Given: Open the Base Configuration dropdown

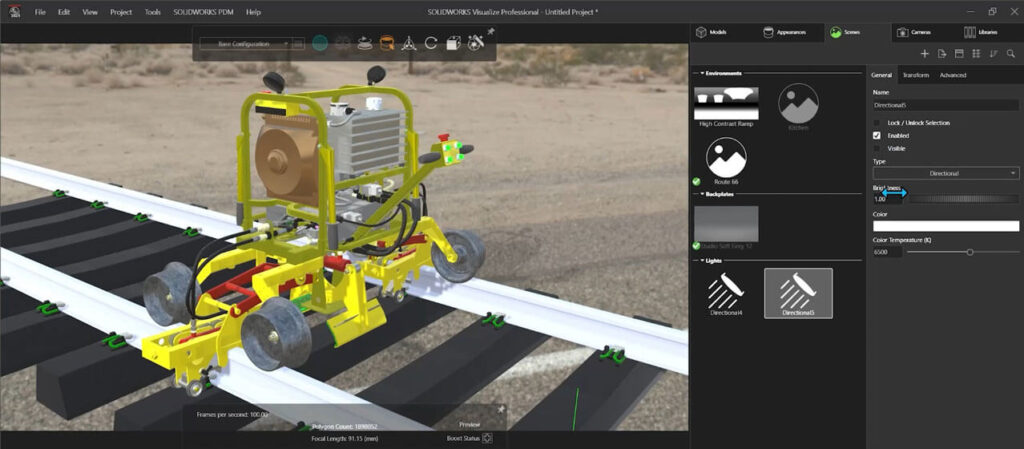Looking at the screenshot, I should [245, 44].
